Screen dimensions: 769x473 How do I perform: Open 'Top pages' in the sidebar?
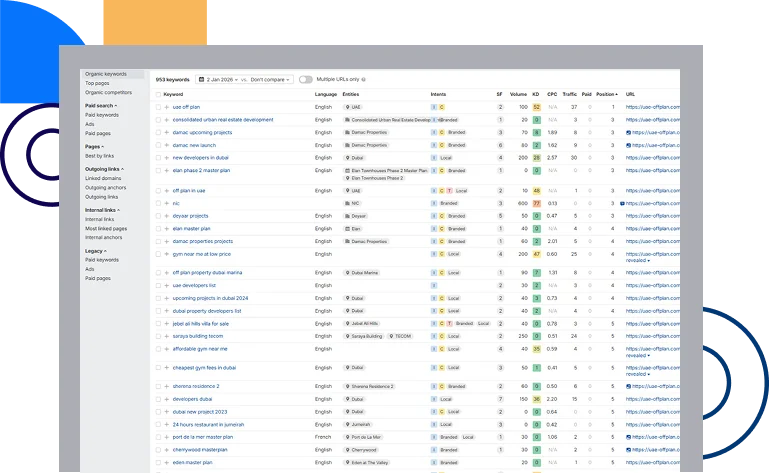(x=97, y=83)
